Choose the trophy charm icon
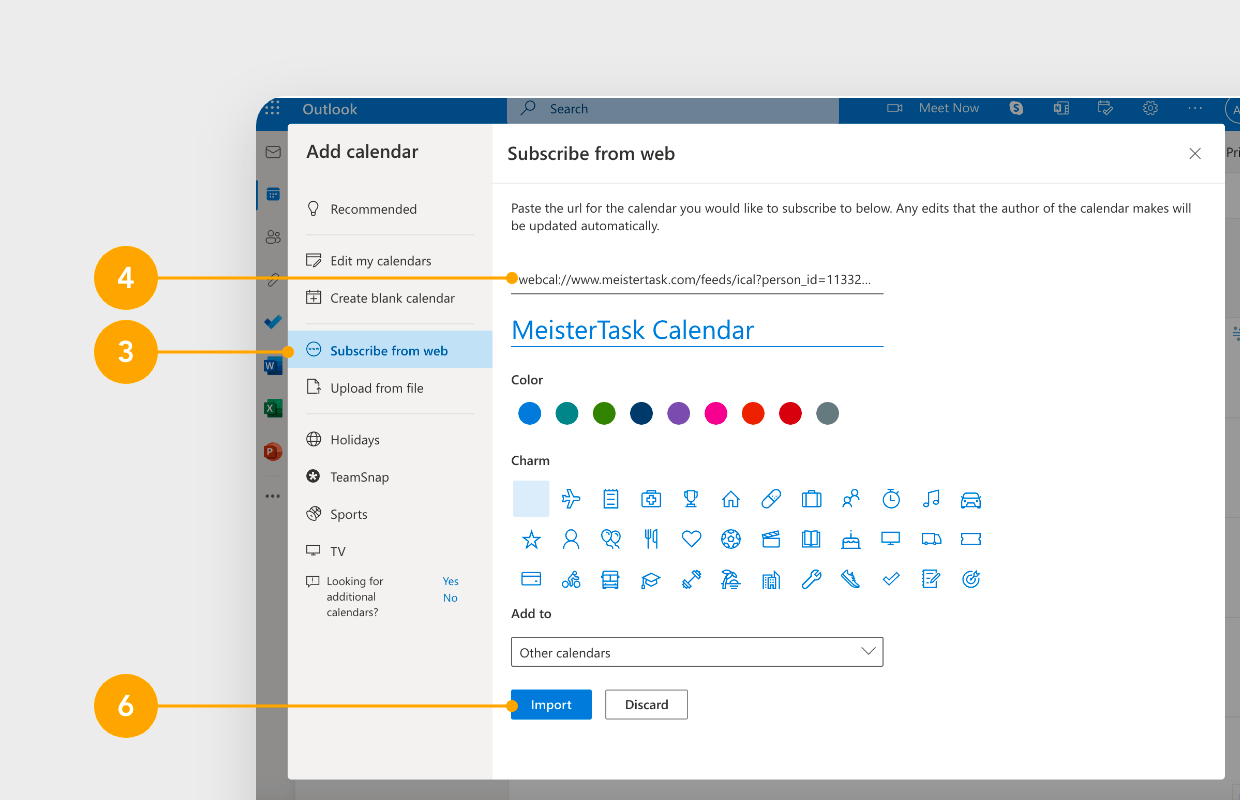Viewport: 1240px width, 800px height. pyautogui.click(x=691, y=499)
